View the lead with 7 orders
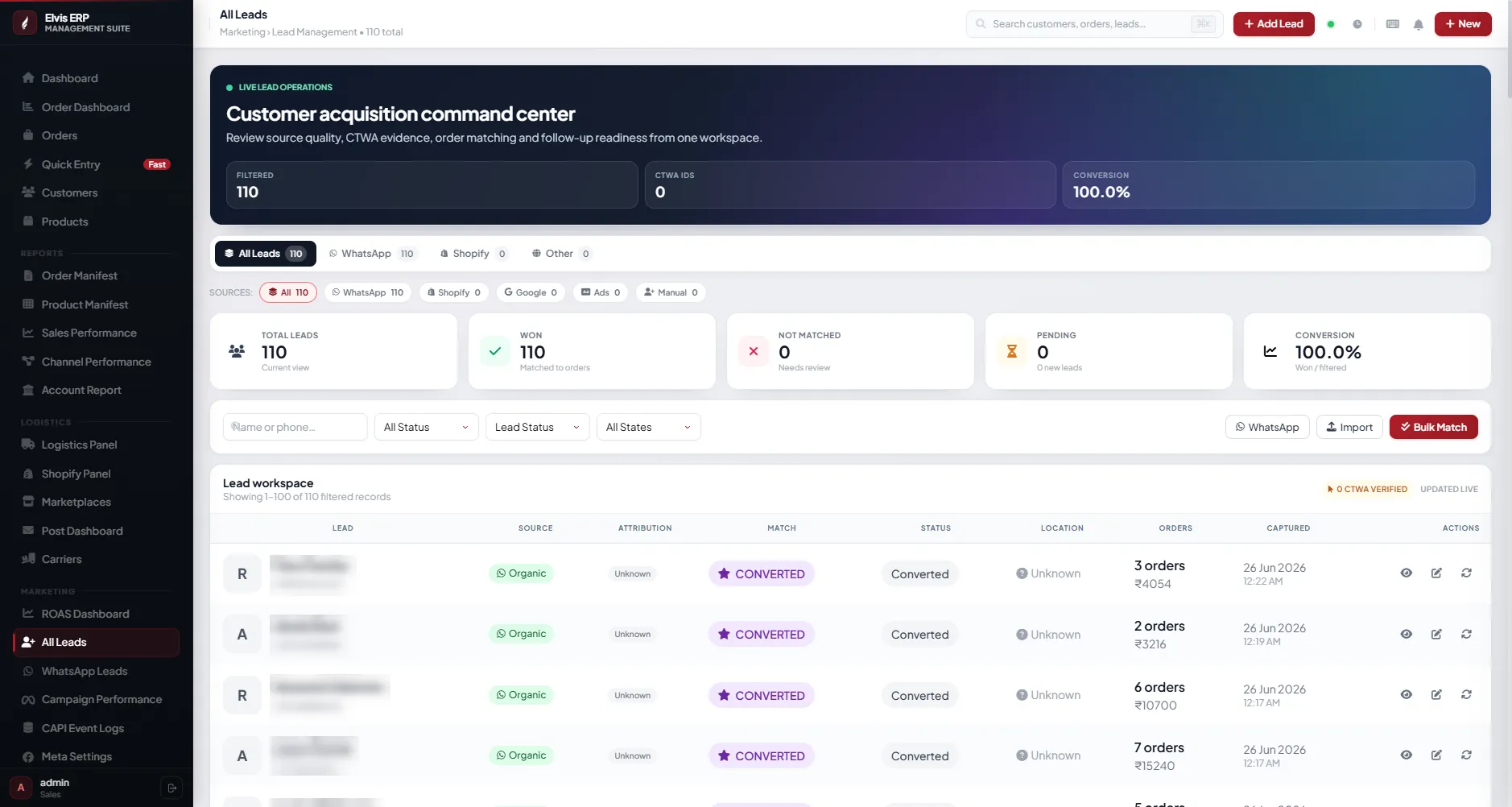Screen dimensions: 1512x807 click(1407, 755)
